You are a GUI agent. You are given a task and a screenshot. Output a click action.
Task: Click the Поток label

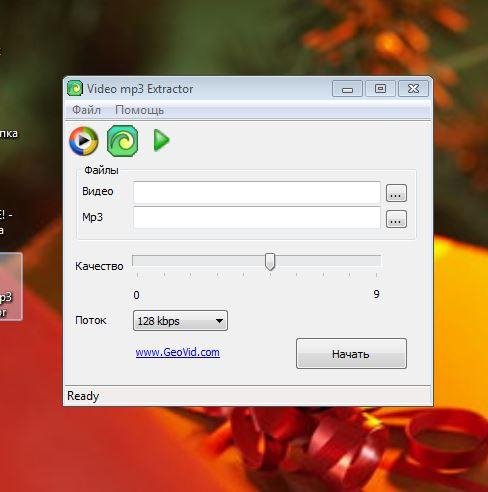[x=91, y=320]
